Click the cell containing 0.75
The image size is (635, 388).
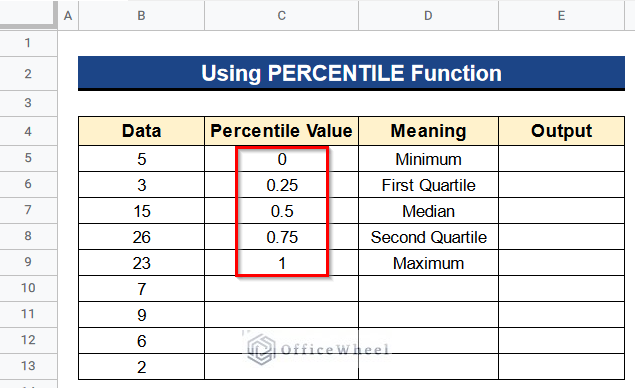(281, 237)
